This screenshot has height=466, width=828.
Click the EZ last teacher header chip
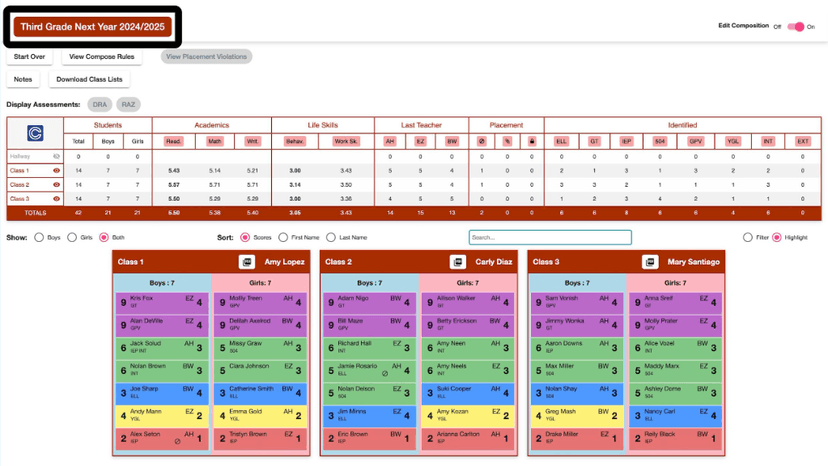click(420, 141)
